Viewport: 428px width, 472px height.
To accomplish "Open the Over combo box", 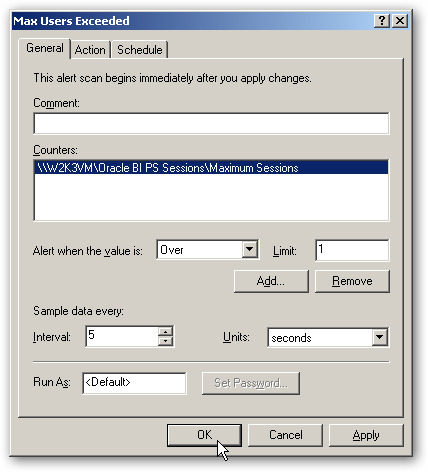I will click(x=207, y=249).
